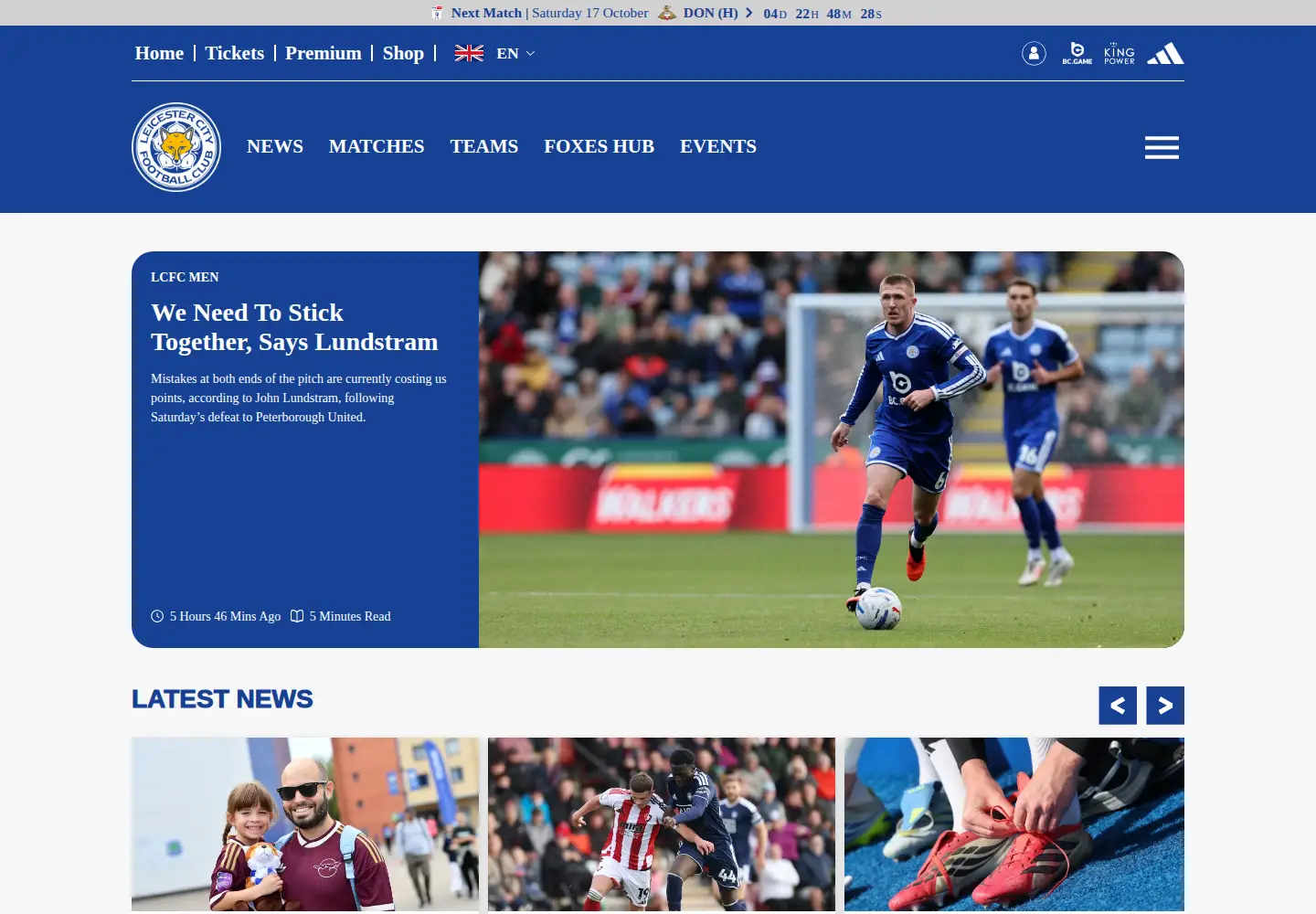Show previous Latest News items
The width and height of the screenshot is (1316, 914).
1118,706
